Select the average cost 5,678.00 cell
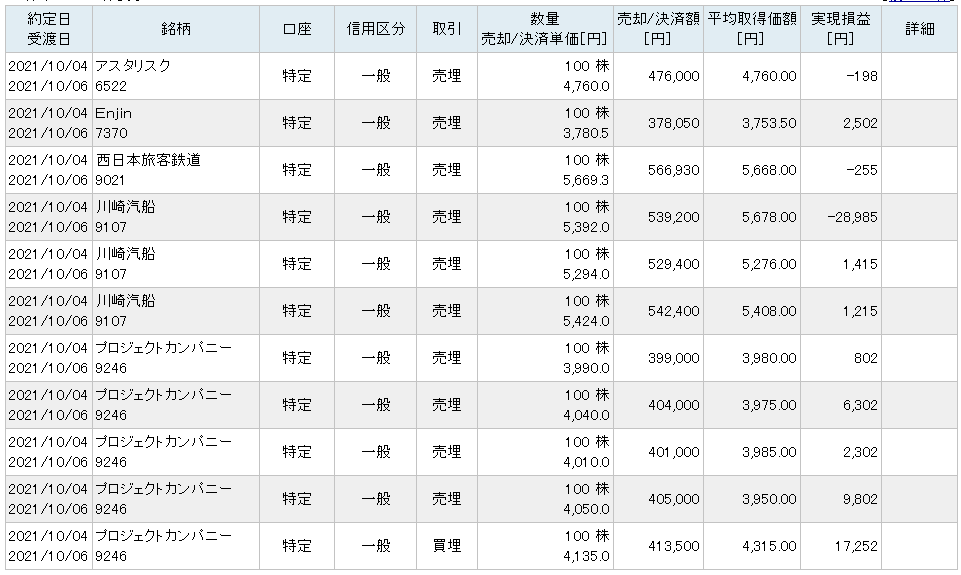 (769, 217)
